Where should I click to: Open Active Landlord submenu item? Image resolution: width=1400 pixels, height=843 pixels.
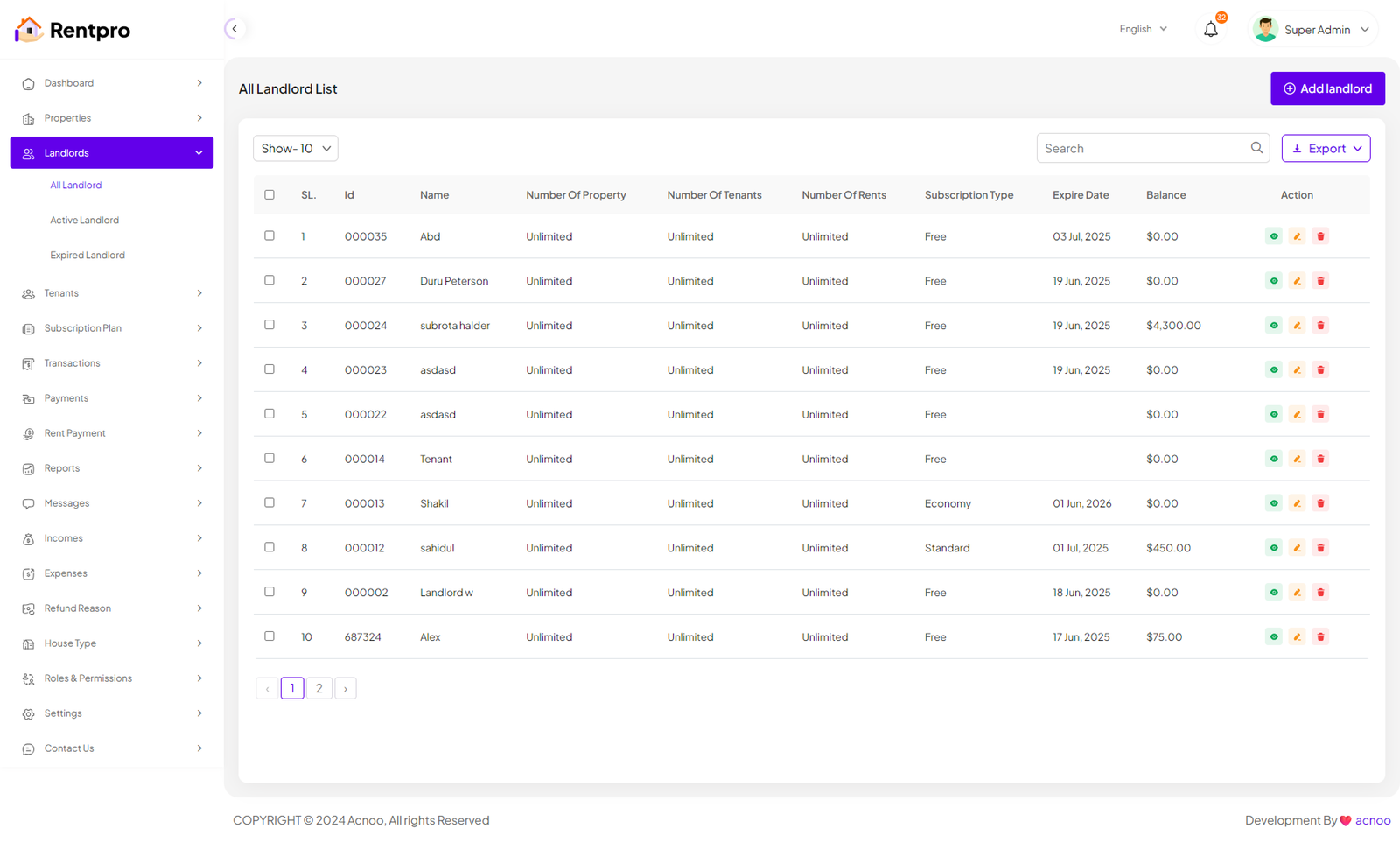click(85, 221)
